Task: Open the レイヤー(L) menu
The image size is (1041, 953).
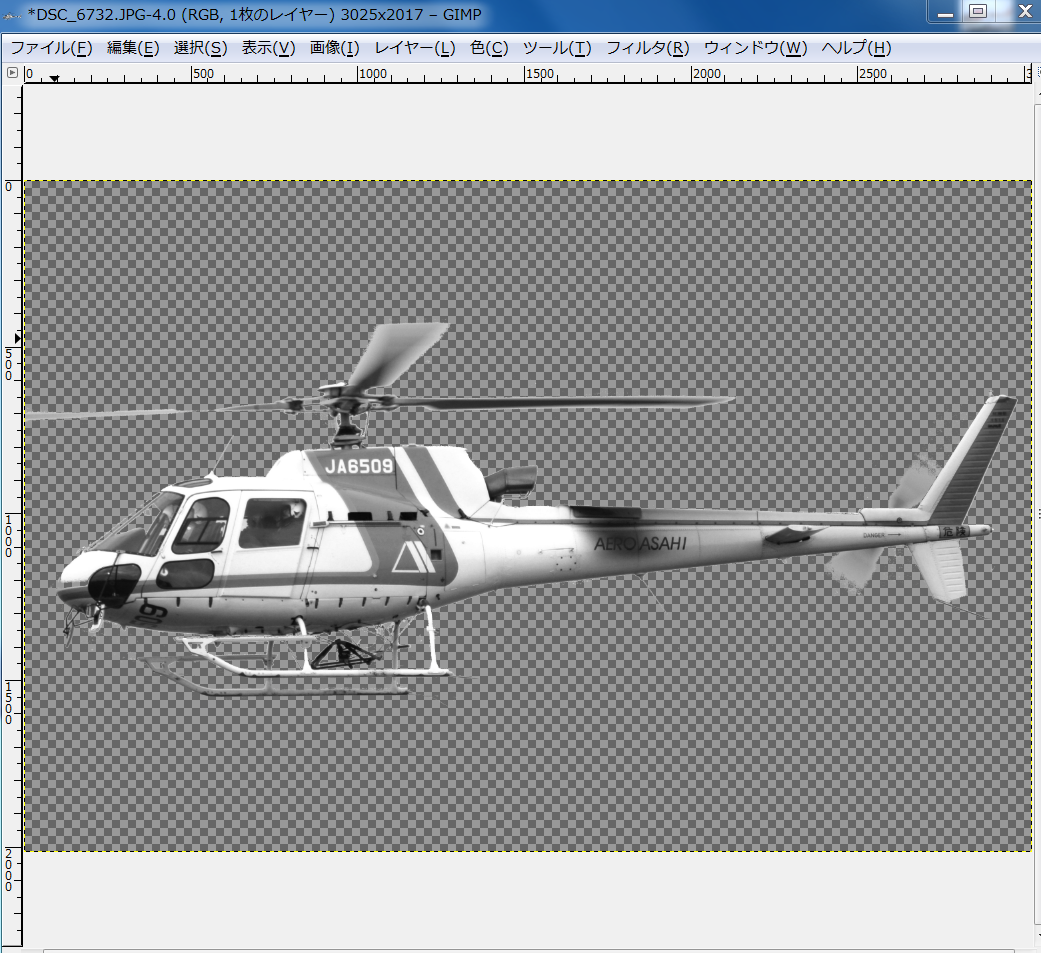Action: coord(415,48)
